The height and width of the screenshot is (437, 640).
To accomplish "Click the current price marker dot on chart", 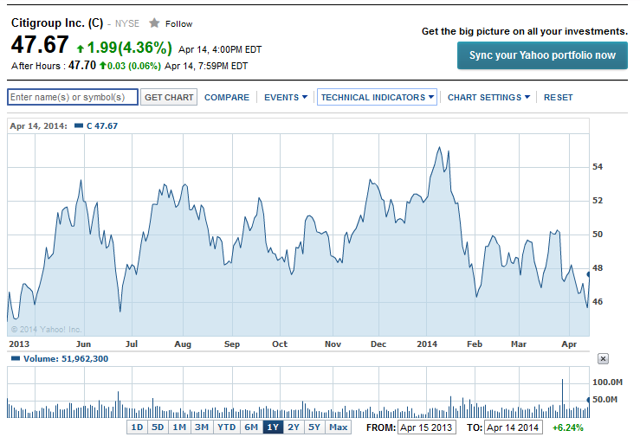I will [x=589, y=275].
